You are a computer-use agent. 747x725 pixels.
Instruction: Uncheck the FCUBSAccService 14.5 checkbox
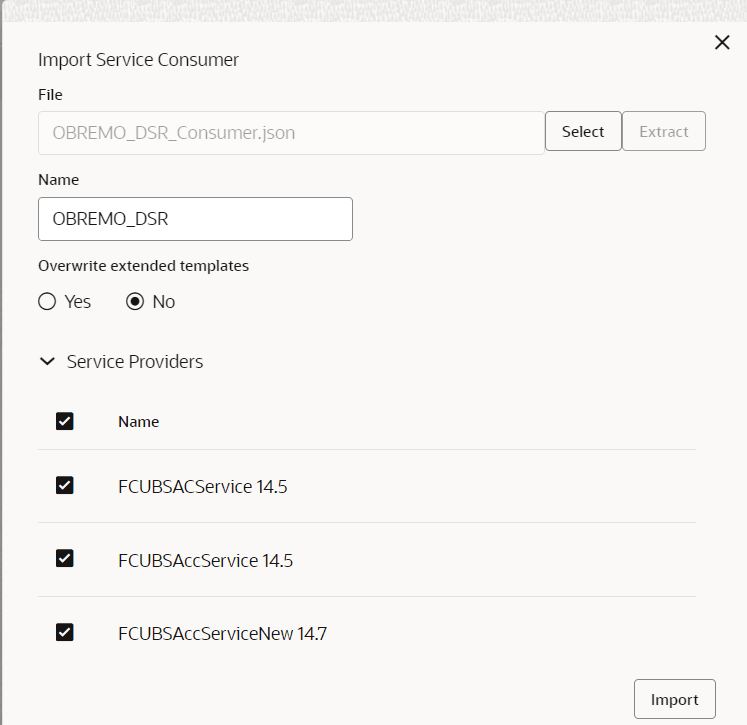pyautogui.click(x=65, y=559)
